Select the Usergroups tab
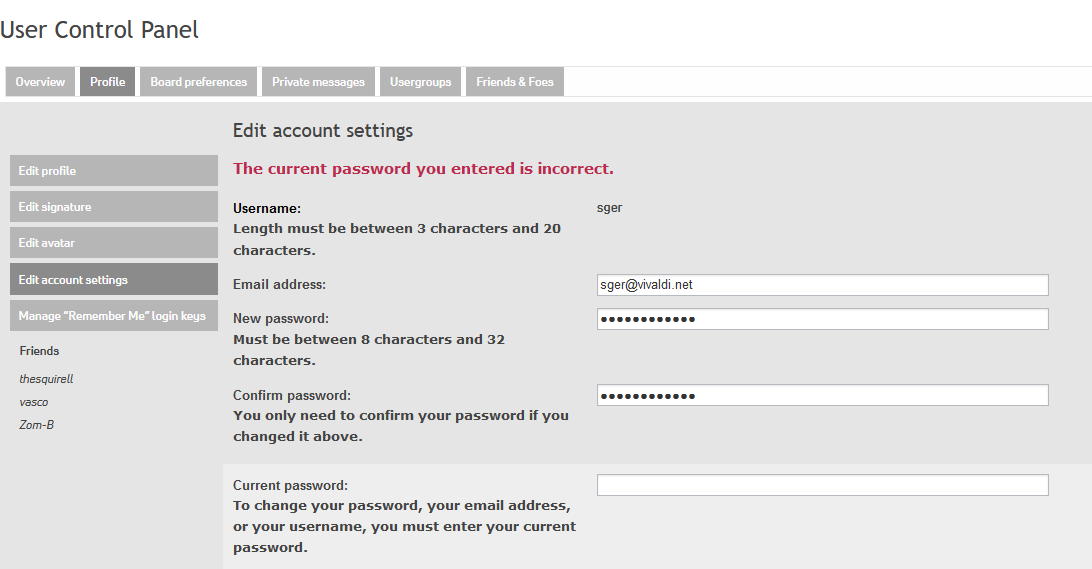Viewport: 1092px width, 569px height. (420, 82)
